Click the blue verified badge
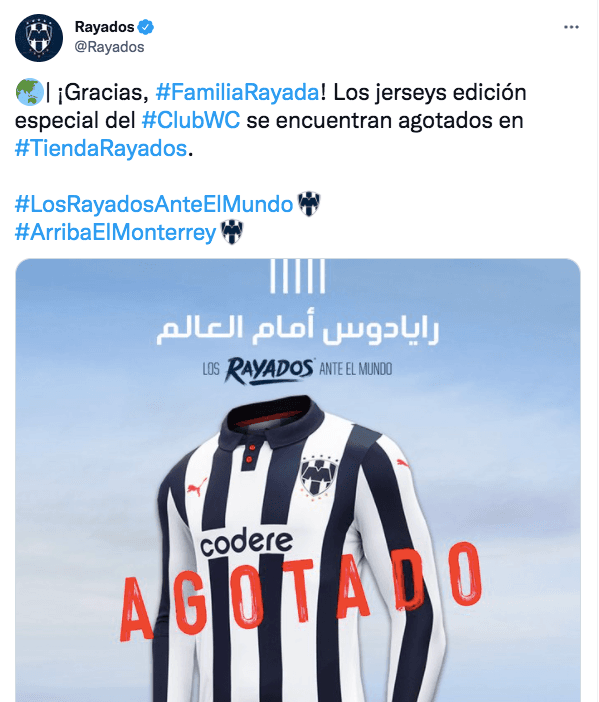Viewport: 599px width, 702px height. pos(145,27)
